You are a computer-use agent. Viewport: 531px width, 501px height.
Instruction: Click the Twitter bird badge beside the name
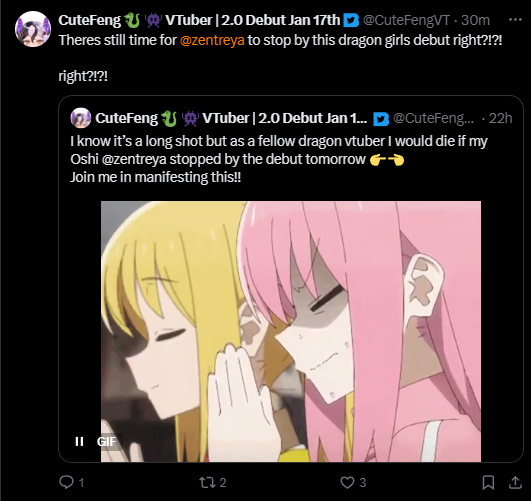point(351,20)
